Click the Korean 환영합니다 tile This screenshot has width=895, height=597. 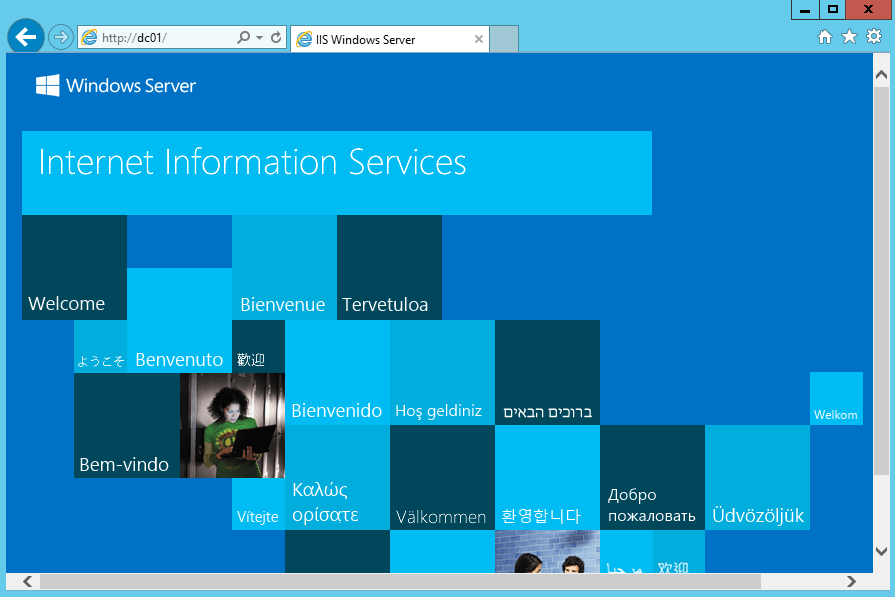pyautogui.click(x=547, y=477)
